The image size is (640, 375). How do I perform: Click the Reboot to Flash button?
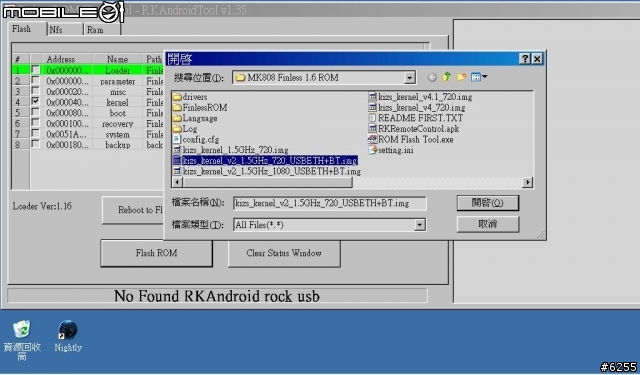[x=133, y=210]
